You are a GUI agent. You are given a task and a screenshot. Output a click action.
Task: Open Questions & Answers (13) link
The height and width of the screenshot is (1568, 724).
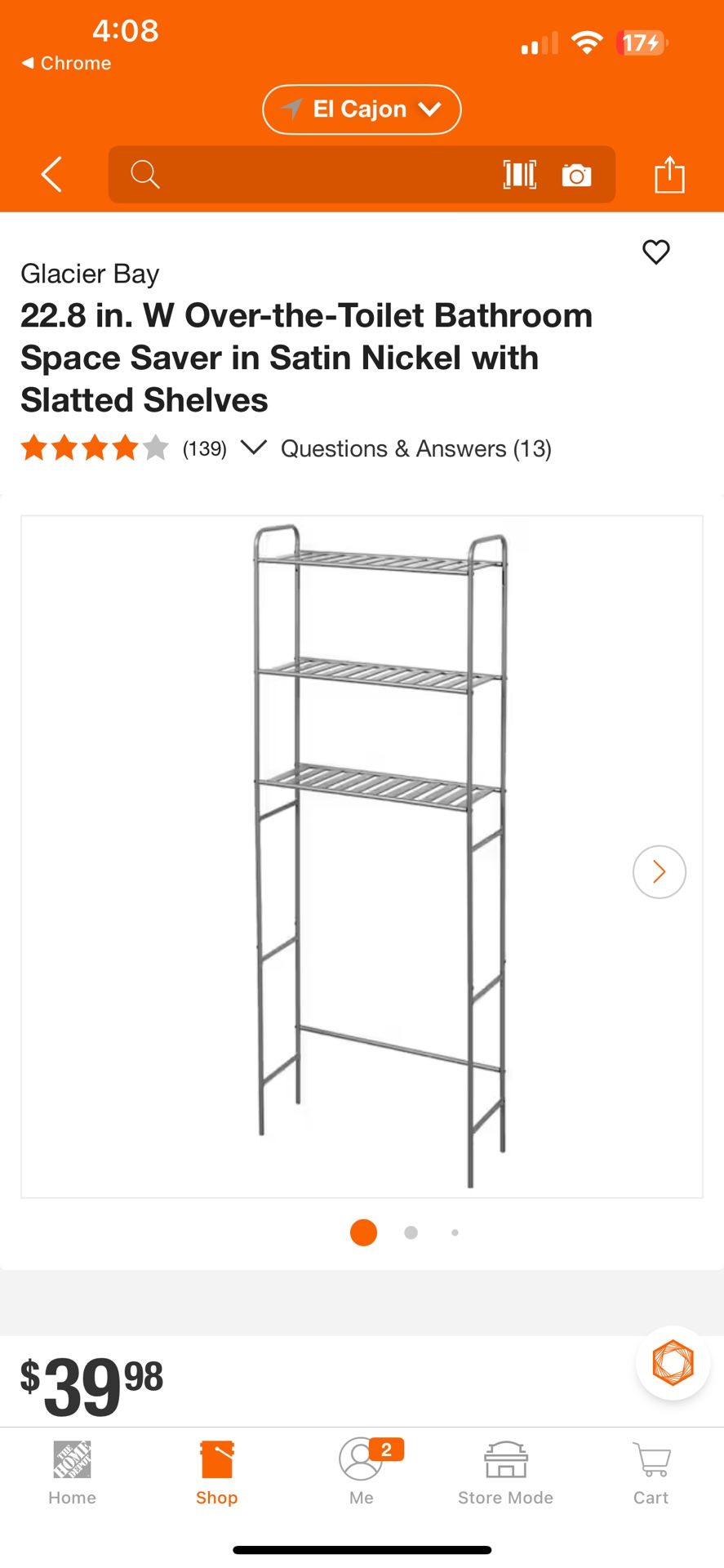pyautogui.click(x=416, y=448)
